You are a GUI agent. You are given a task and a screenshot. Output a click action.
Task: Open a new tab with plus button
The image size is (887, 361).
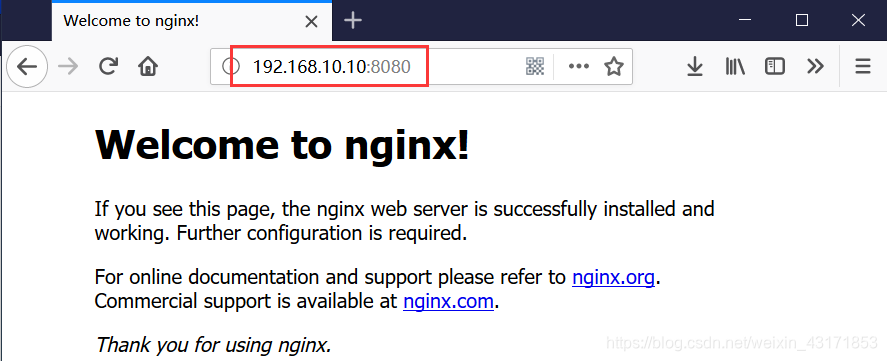(x=353, y=21)
